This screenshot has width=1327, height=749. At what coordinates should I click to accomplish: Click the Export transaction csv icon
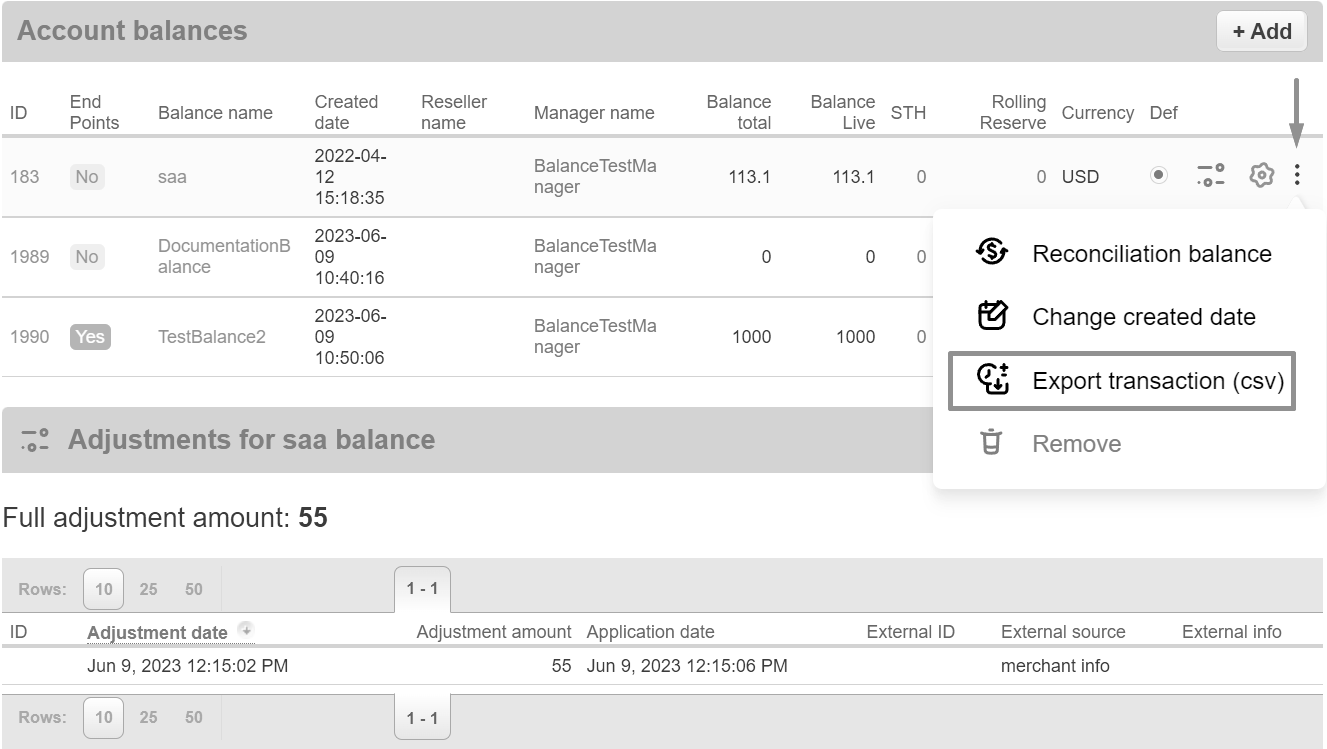(991, 380)
